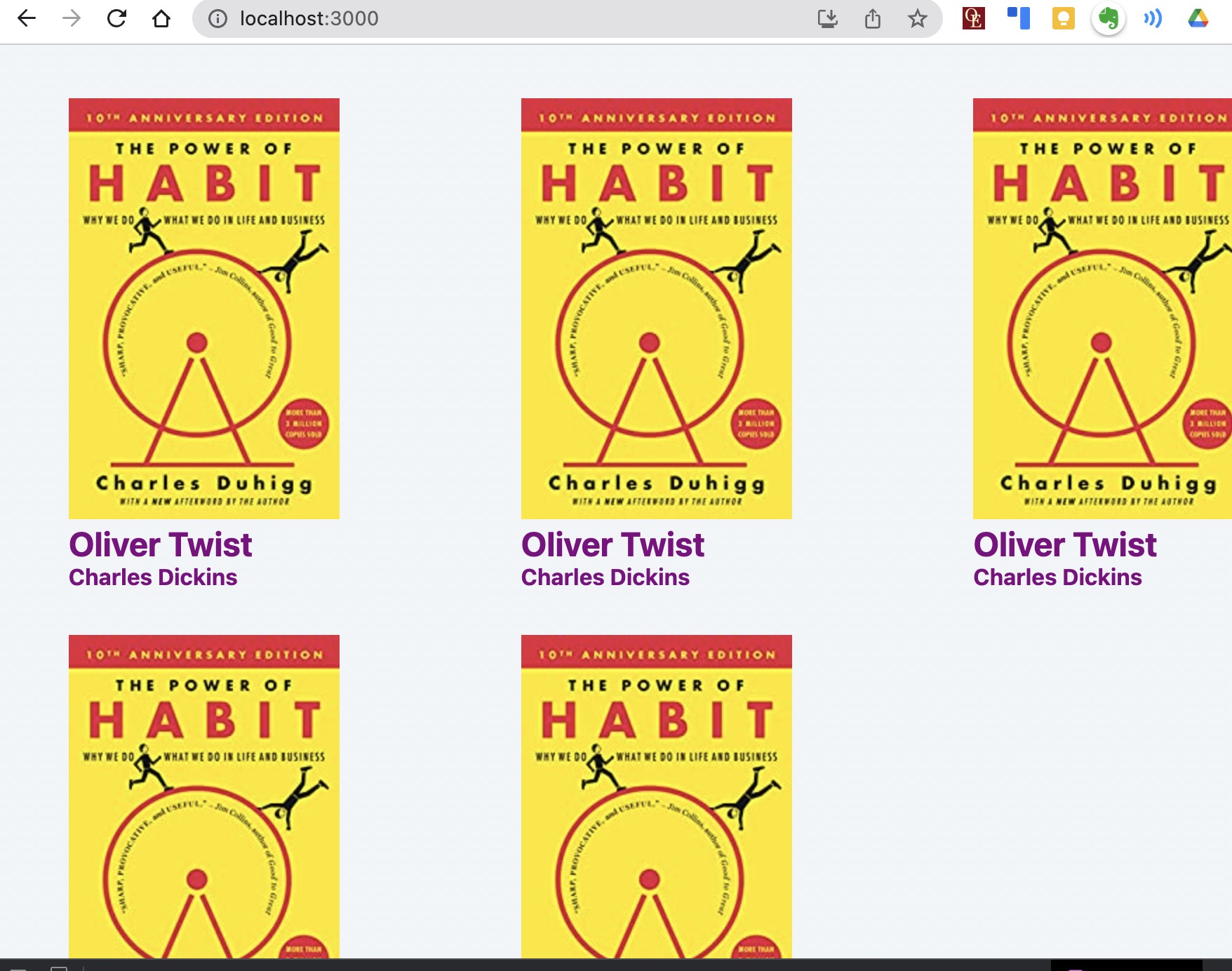Click Oliver Twist title under second top-row book

pyautogui.click(x=613, y=545)
